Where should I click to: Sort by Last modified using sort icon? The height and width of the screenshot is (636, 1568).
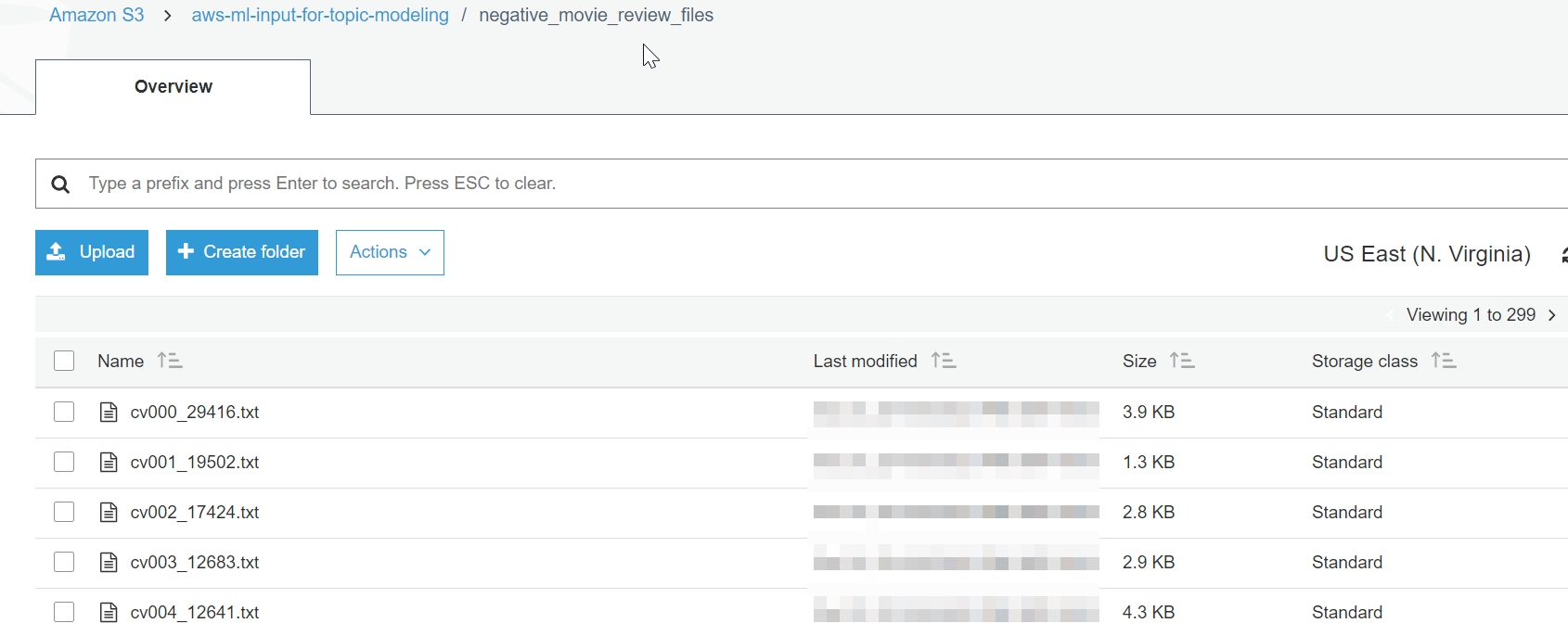coord(944,361)
